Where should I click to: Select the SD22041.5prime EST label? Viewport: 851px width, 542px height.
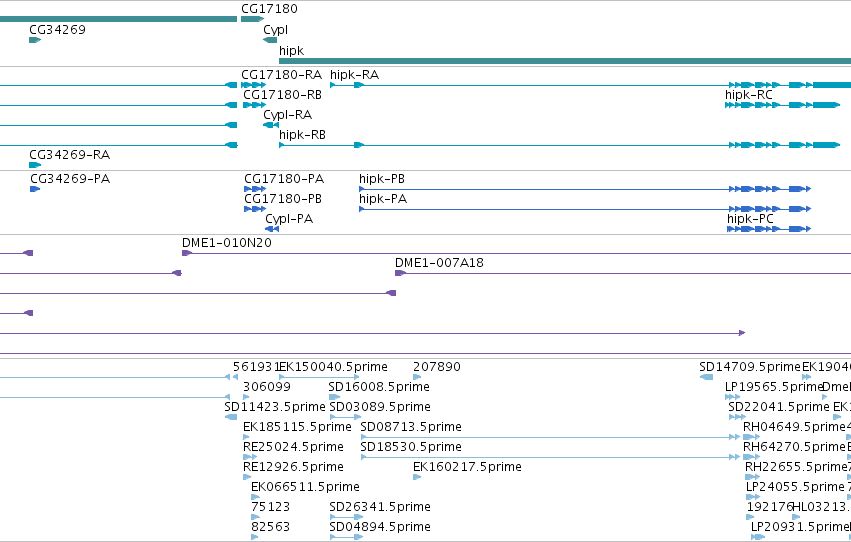coord(779,407)
